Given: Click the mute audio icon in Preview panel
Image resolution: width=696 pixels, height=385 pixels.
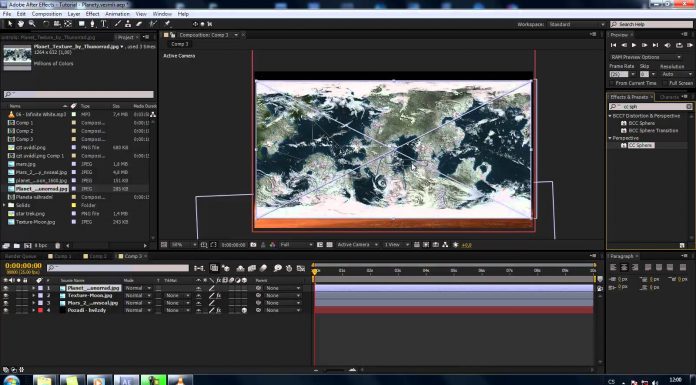Looking at the screenshot, I should (668, 45).
